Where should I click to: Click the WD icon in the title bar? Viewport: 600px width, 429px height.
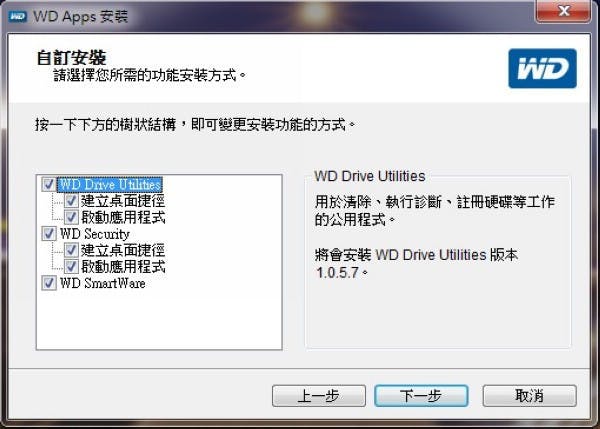pyautogui.click(x=17, y=16)
